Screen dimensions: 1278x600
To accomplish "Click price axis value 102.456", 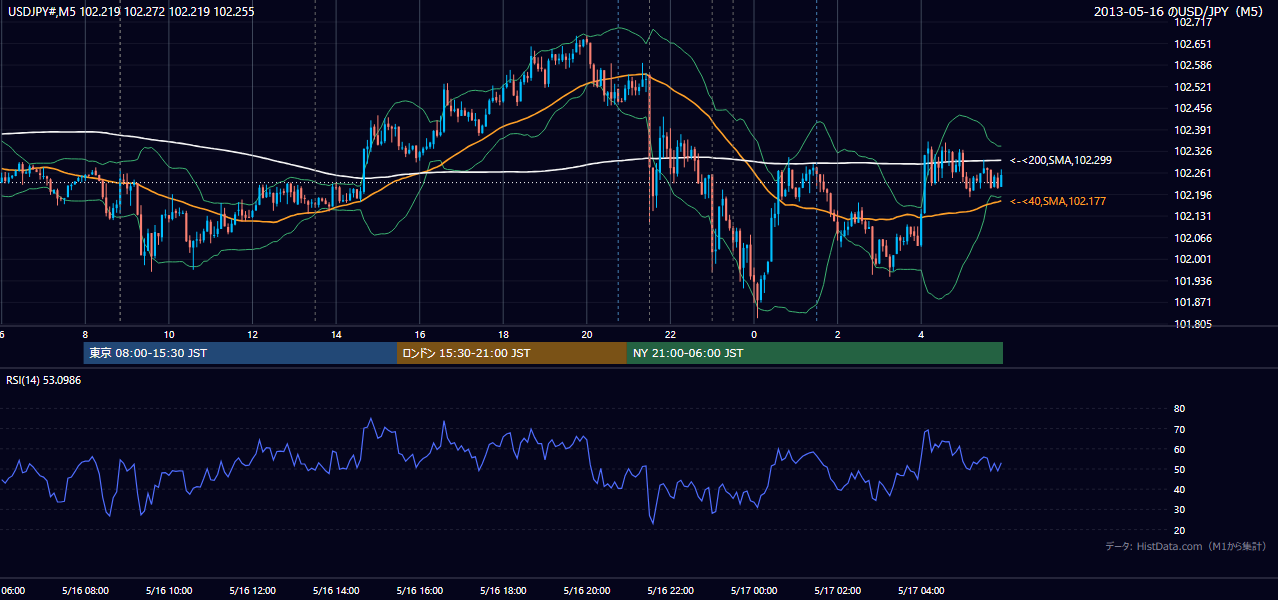I will (1193, 108).
